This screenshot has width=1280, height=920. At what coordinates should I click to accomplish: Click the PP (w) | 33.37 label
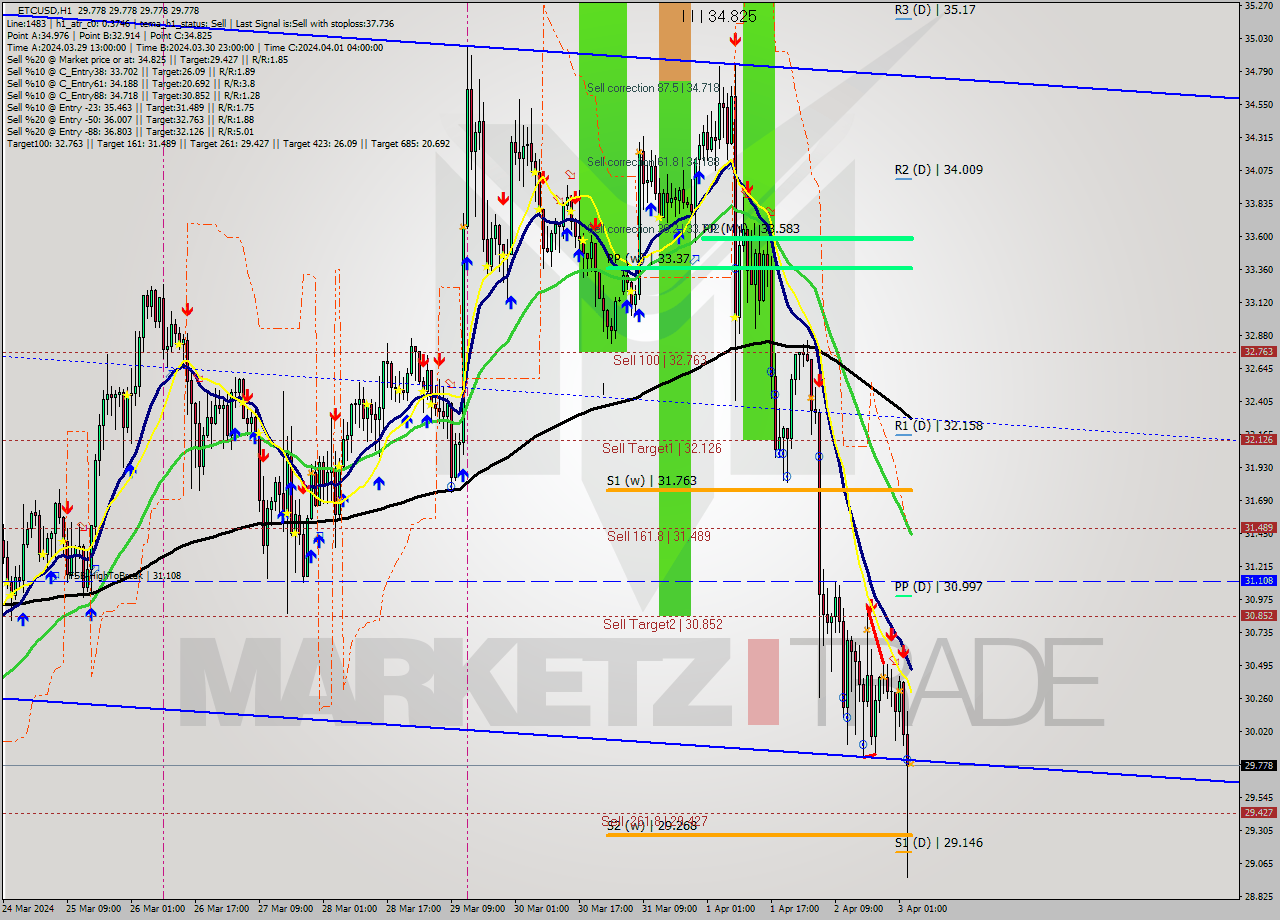pos(648,259)
